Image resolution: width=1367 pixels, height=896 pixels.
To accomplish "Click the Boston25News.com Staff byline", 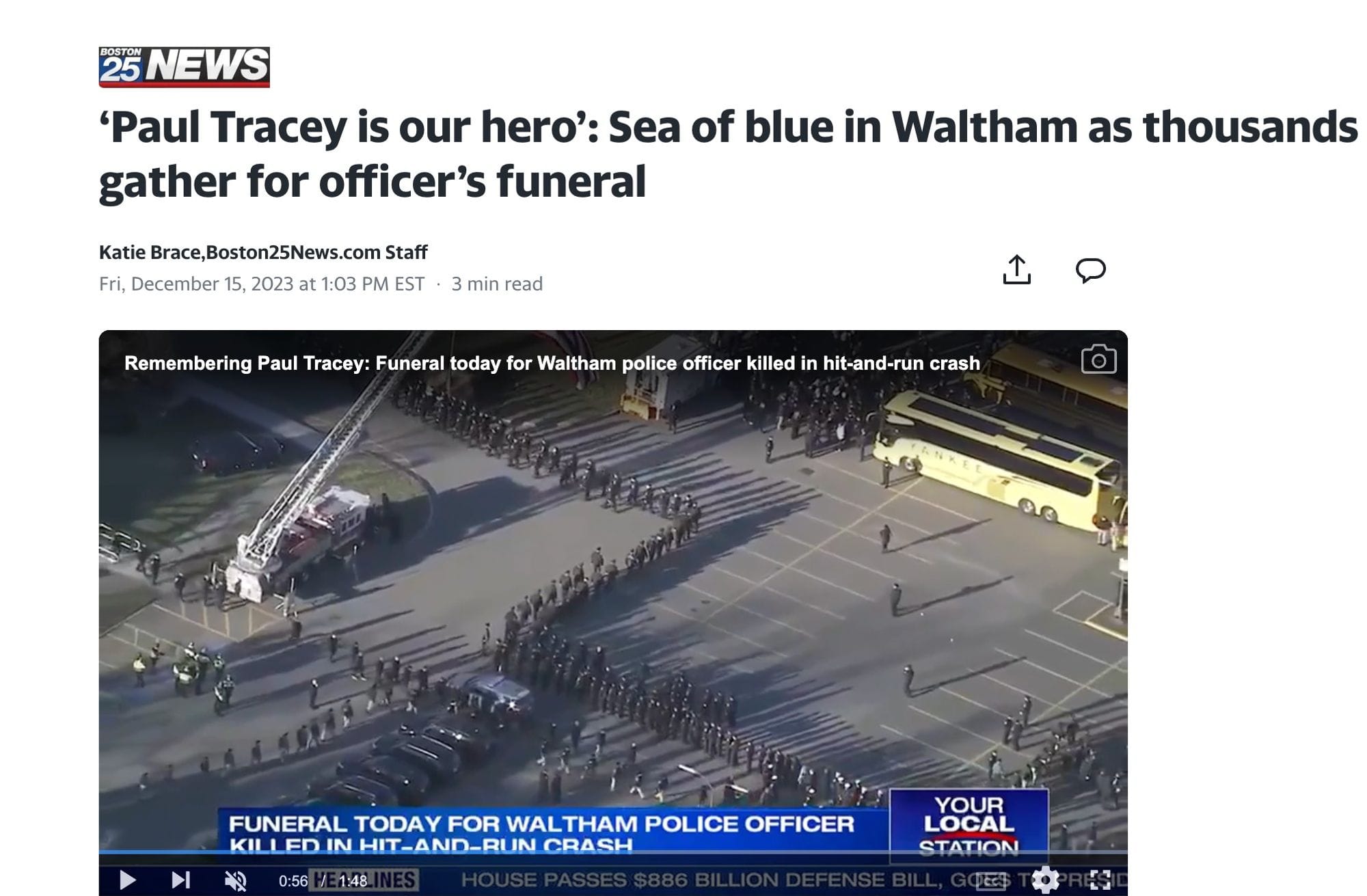I will 316,252.
